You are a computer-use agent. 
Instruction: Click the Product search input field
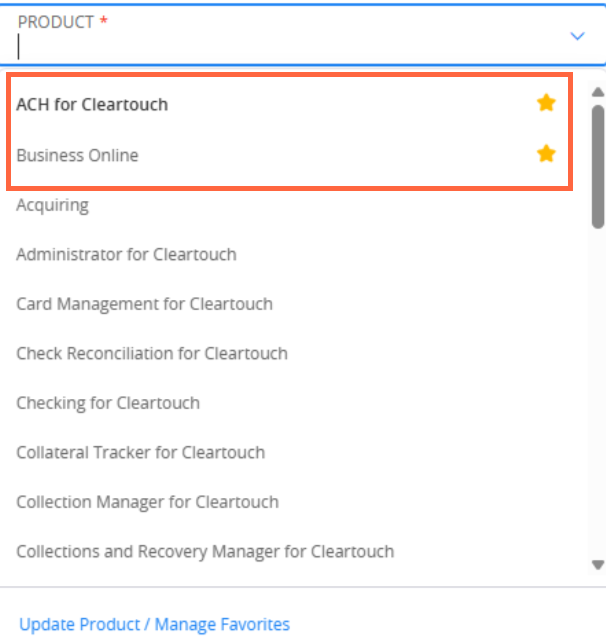(x=280, y=46)
